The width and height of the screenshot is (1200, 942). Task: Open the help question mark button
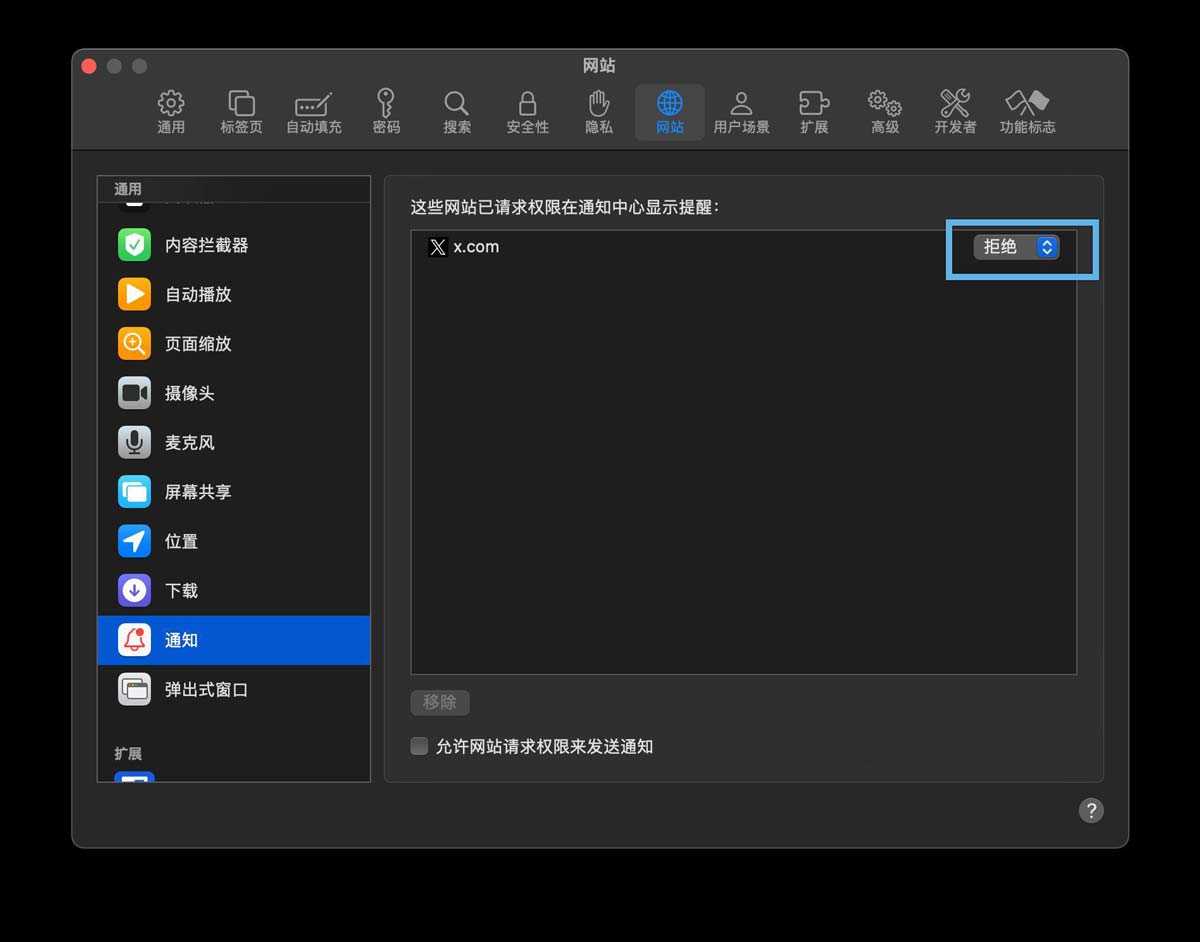1091,810
